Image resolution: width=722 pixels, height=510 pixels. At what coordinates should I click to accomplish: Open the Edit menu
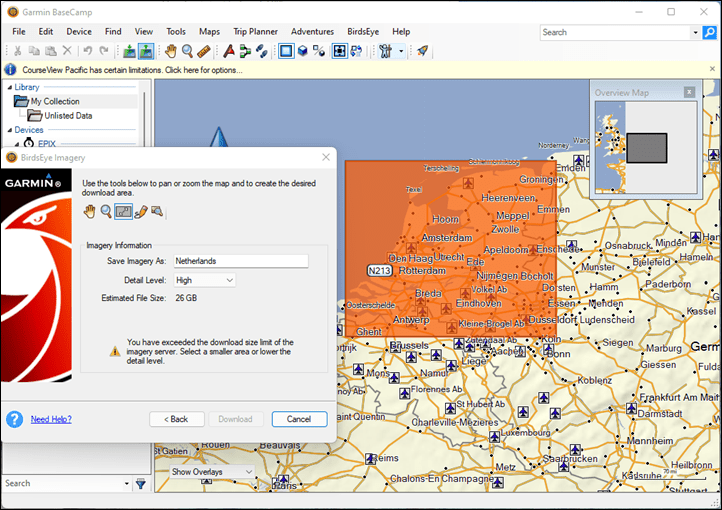coord(46,32)
